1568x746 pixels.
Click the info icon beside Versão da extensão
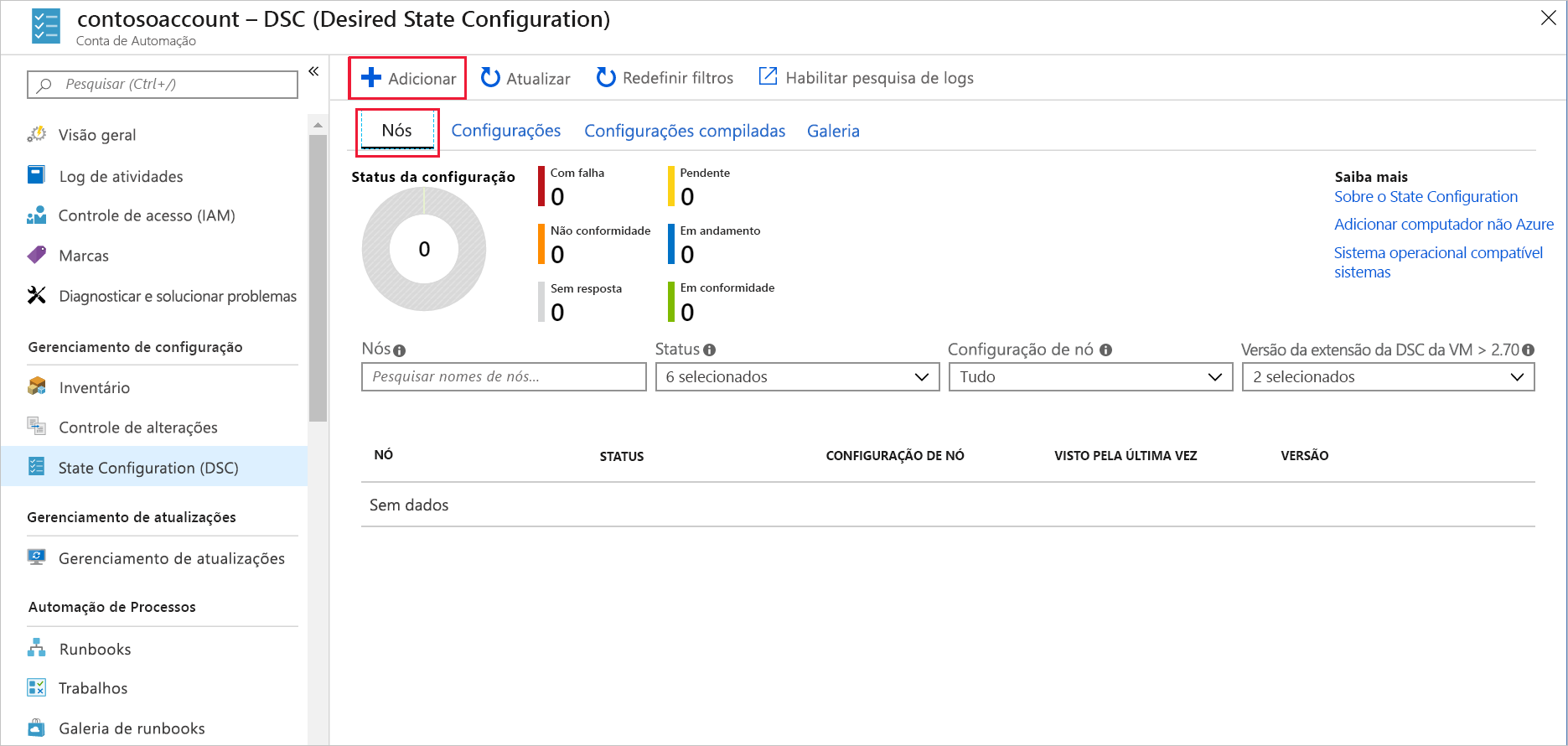click(x=1529, y=350)
